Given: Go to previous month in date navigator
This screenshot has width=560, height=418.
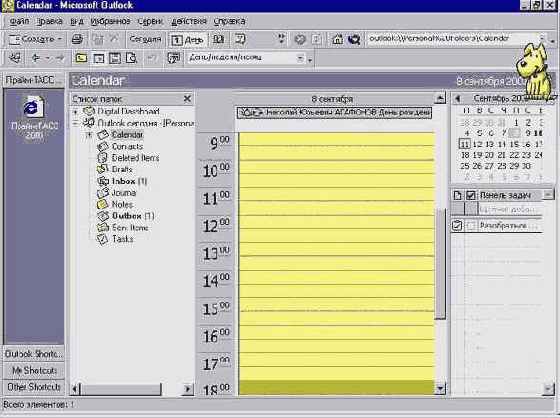Looking at the screenshot, I should 458,98.
